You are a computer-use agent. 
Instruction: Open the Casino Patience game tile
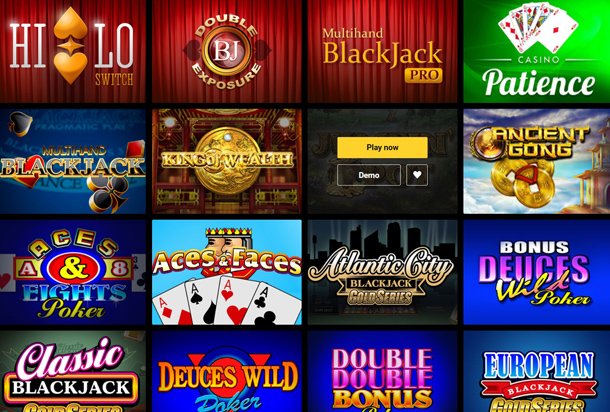point(537,51)
